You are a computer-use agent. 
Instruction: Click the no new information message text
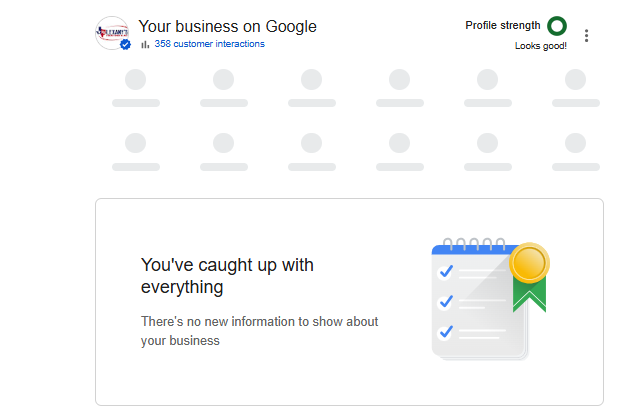259,331
